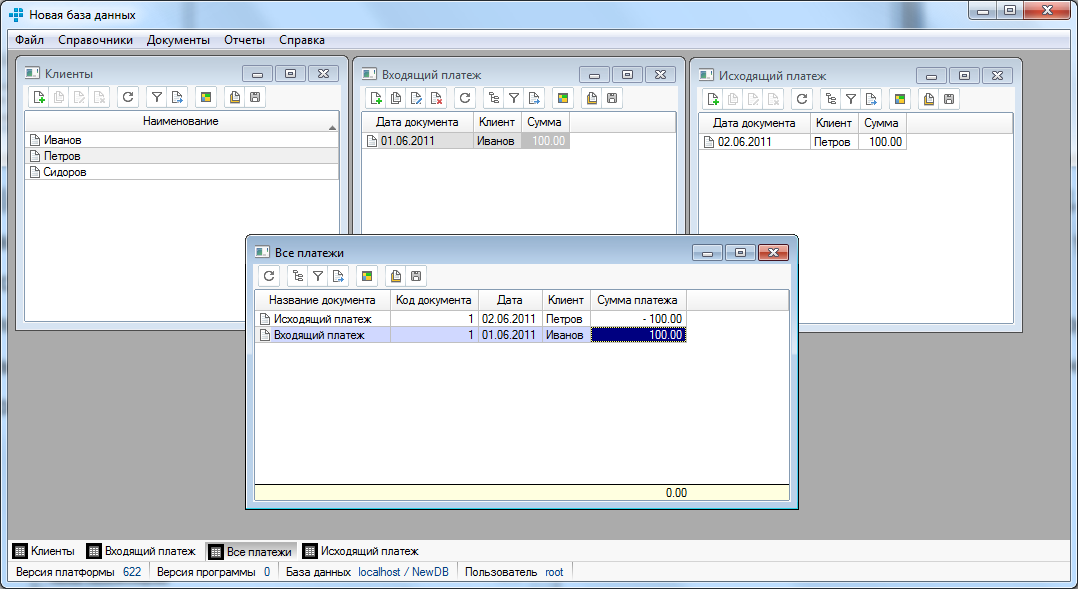Screen dimensions: 1078x589
Task: Select the Исходящий платеж row in Все платежи
Action: click(322, 319)
